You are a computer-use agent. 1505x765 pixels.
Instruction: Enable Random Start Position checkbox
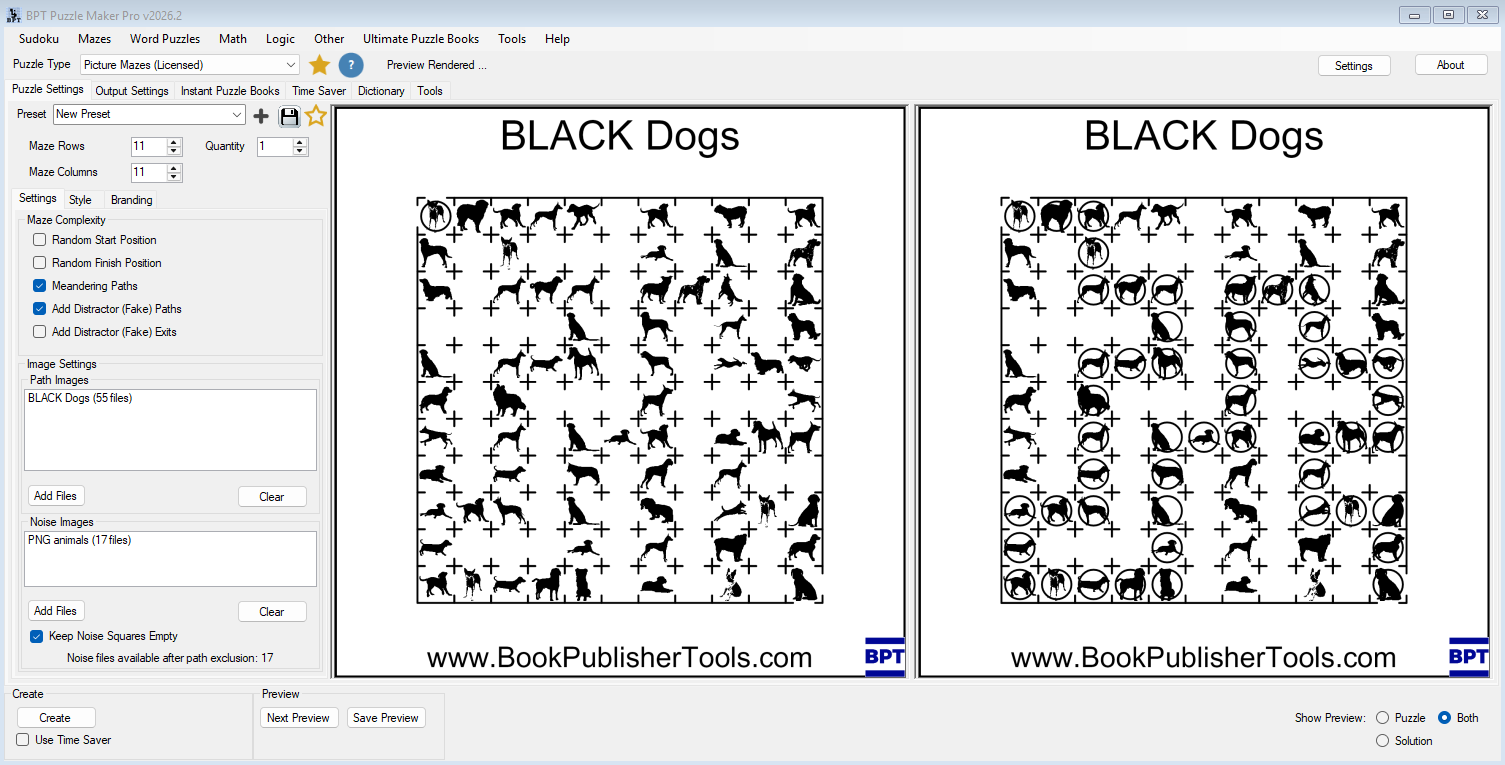(40, 240)
